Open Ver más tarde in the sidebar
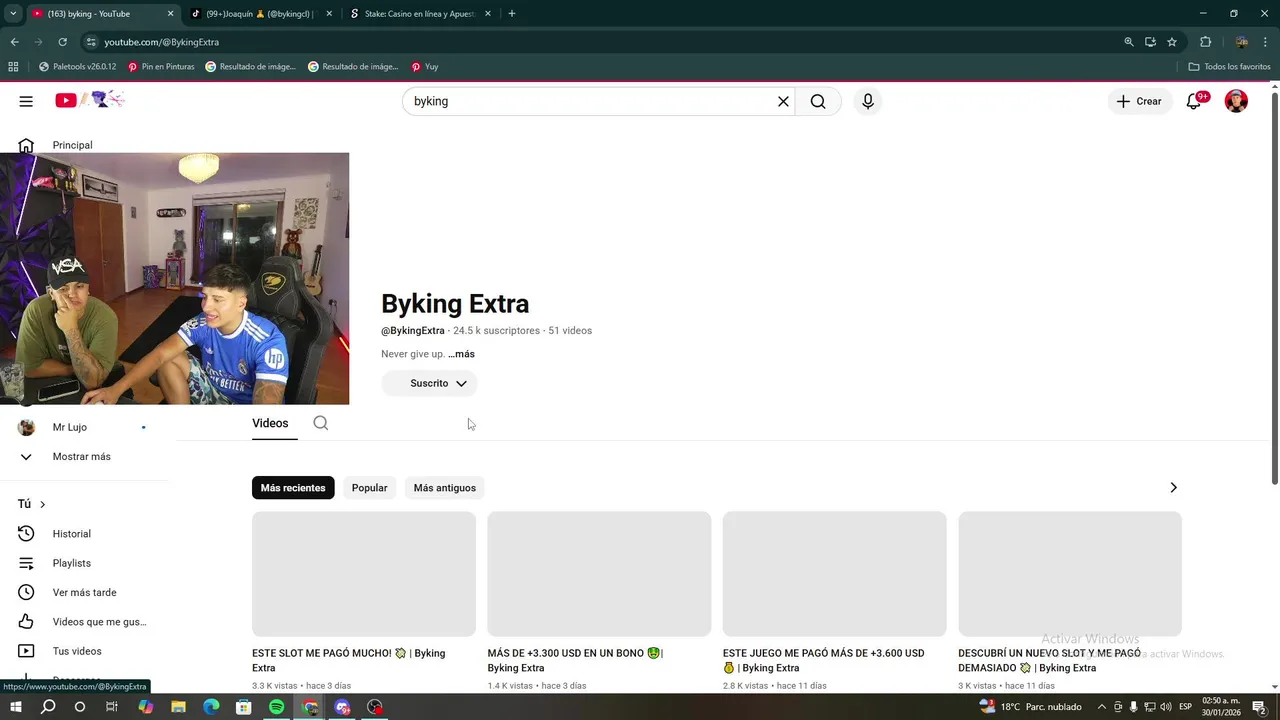 (85, 592)
